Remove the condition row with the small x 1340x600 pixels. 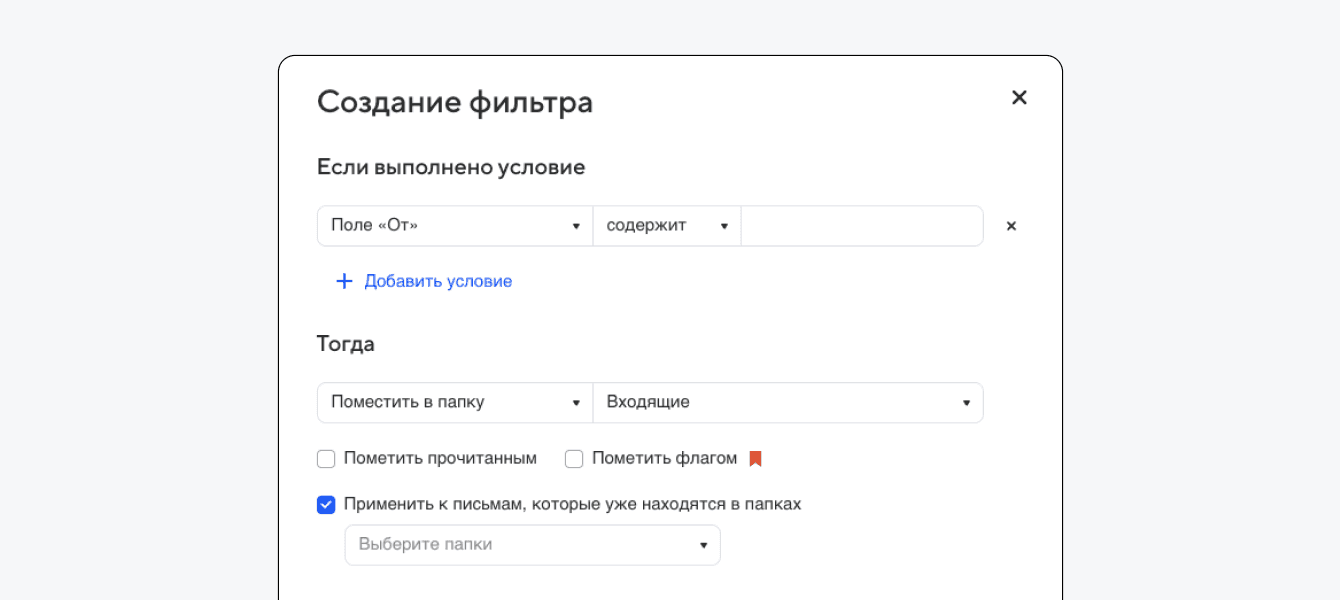pos(1011,226)
